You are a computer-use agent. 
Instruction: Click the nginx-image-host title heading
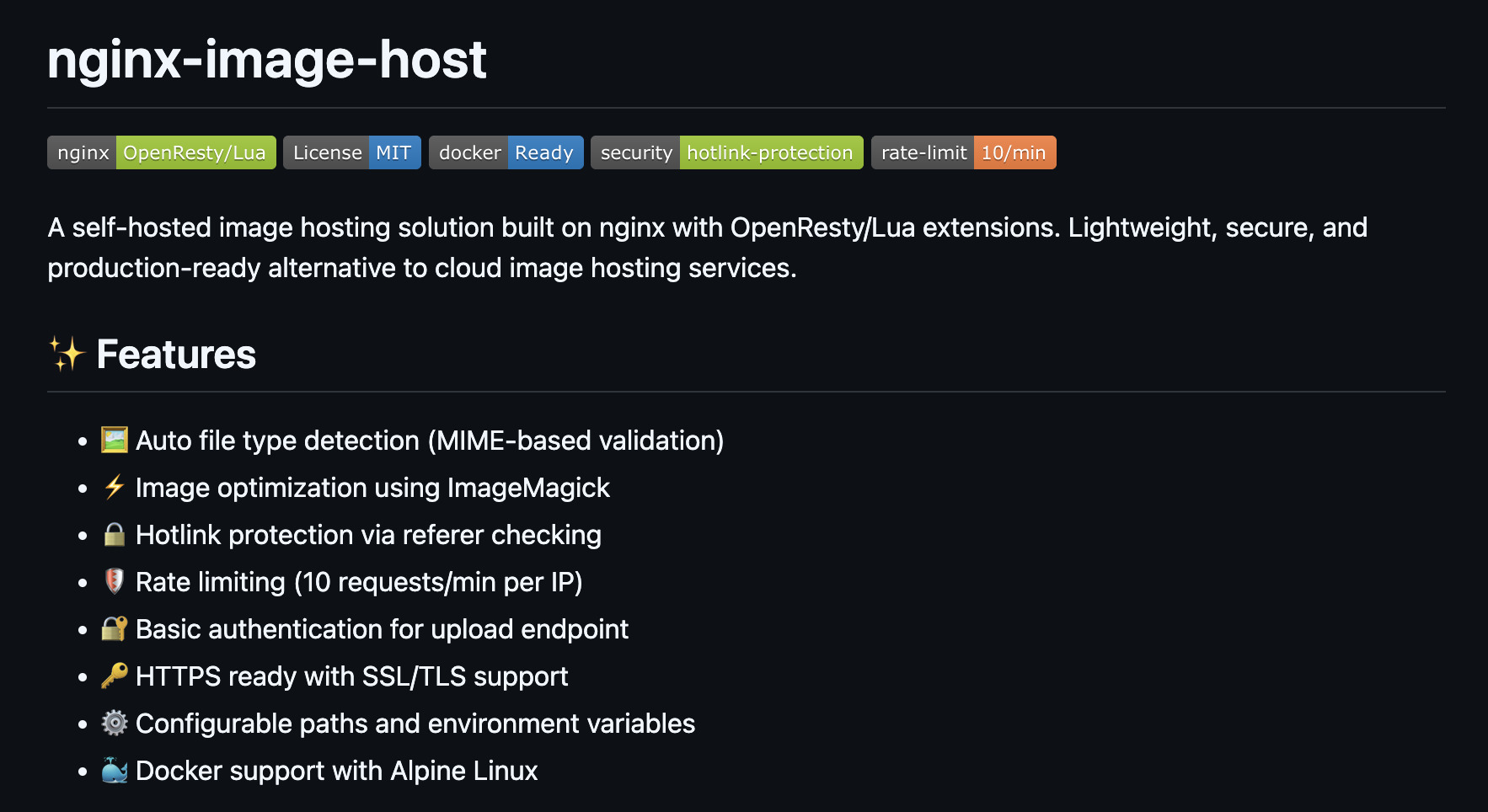[x=267, y=60]
